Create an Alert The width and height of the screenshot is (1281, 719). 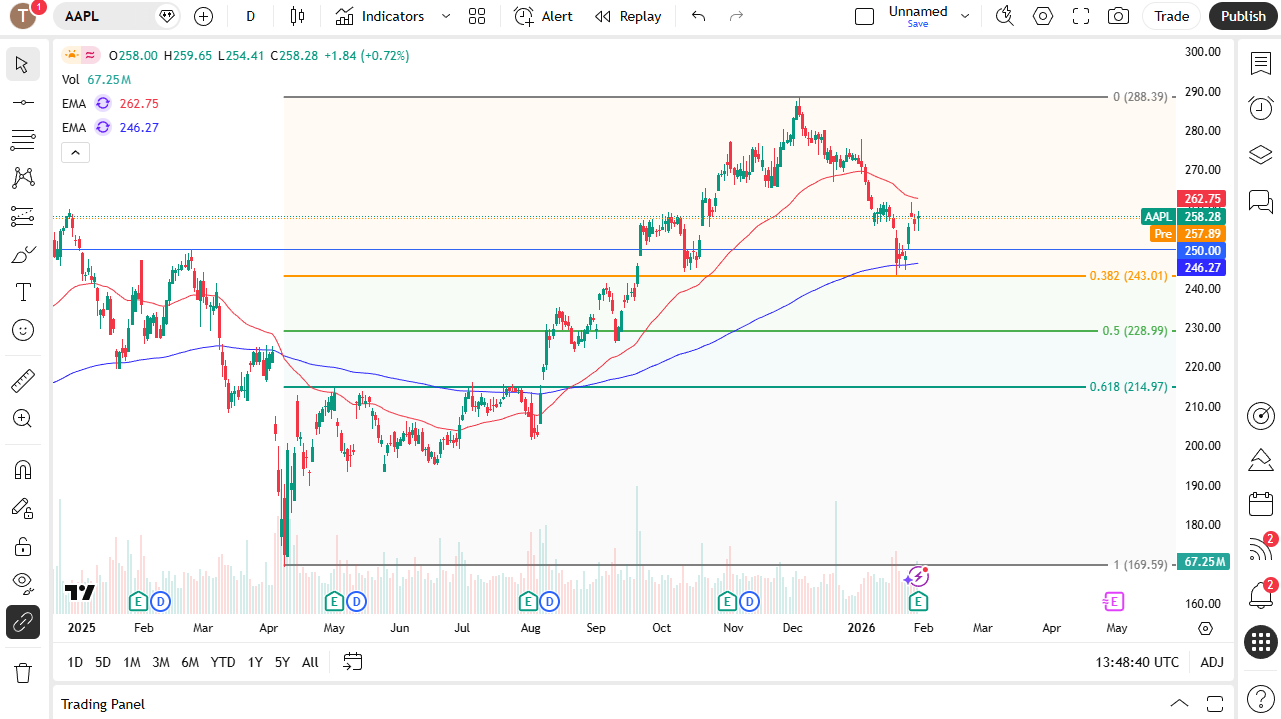(x=544, y=16)
